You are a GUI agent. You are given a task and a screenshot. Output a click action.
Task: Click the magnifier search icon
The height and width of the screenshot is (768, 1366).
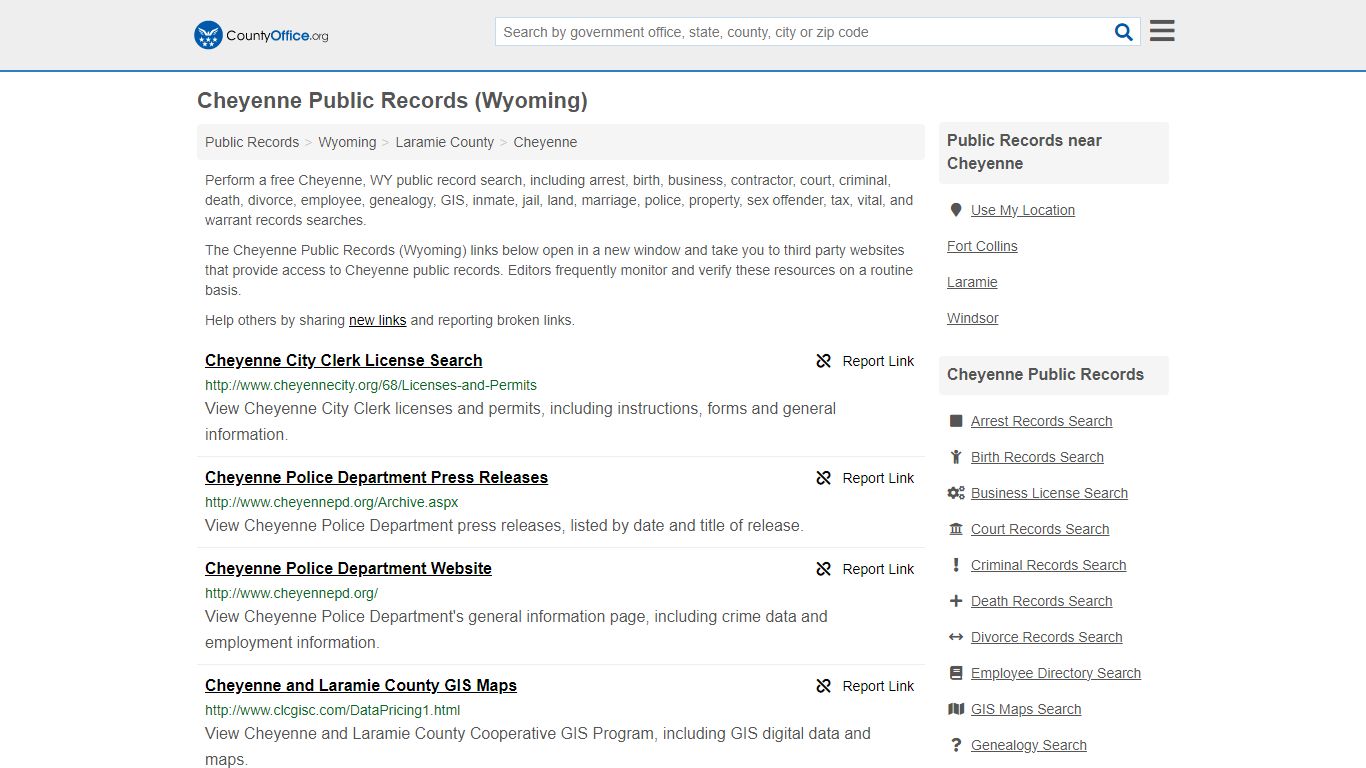pyautogui.click(x=1124, y=32)
